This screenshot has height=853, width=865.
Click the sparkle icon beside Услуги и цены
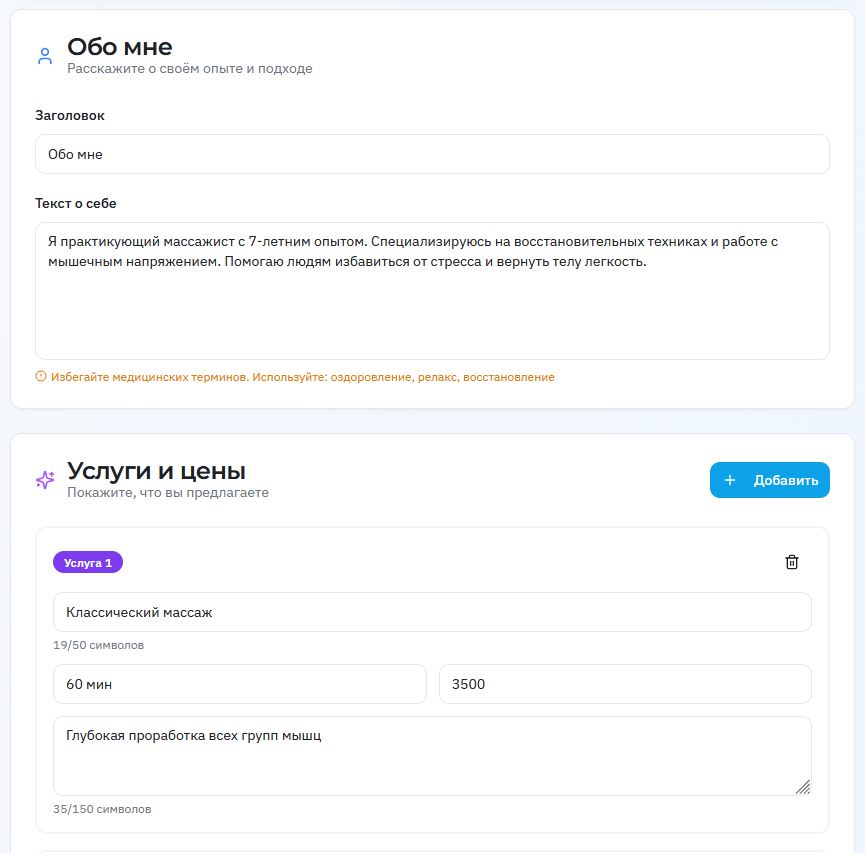[45, 480]
